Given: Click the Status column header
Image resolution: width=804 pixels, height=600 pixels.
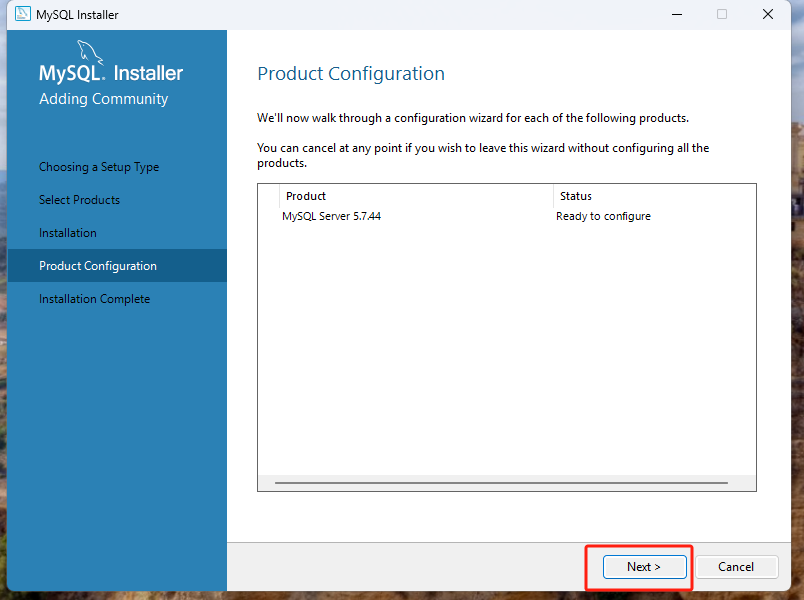Looking at the screenshot, I should coord(576,196).
